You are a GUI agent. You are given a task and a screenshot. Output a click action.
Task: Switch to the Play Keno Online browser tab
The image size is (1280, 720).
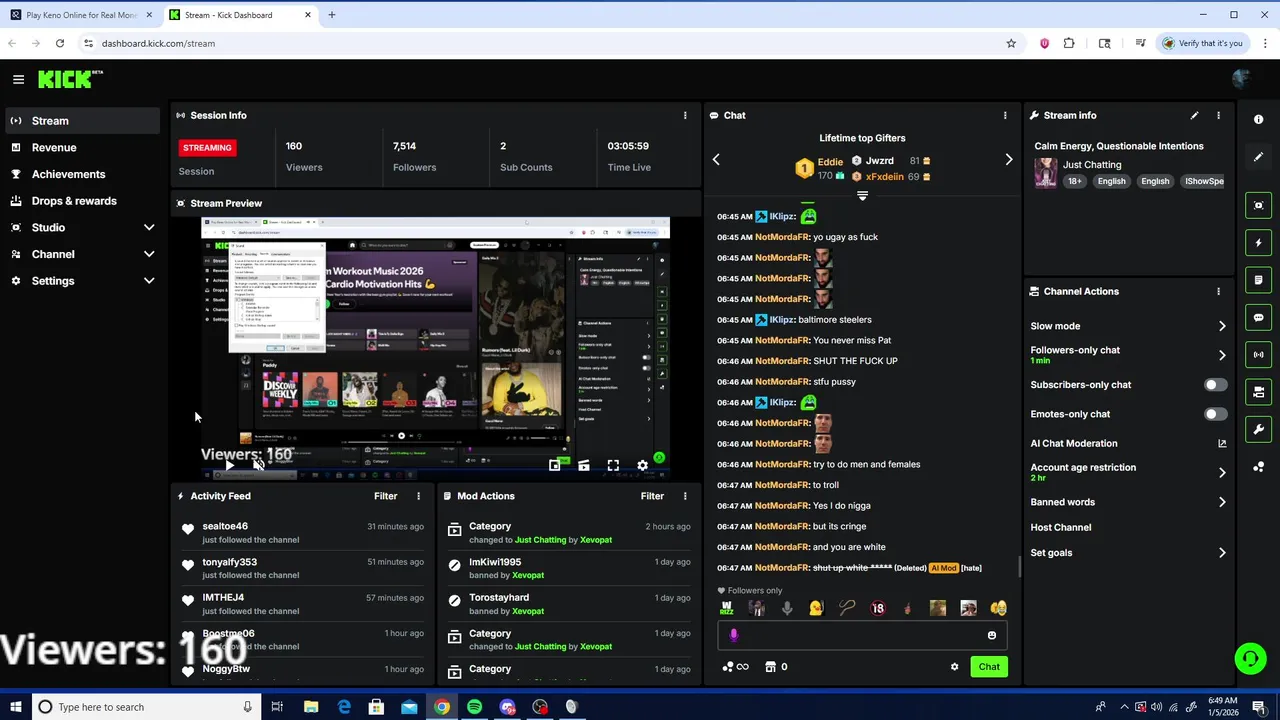tap(82, 15)
